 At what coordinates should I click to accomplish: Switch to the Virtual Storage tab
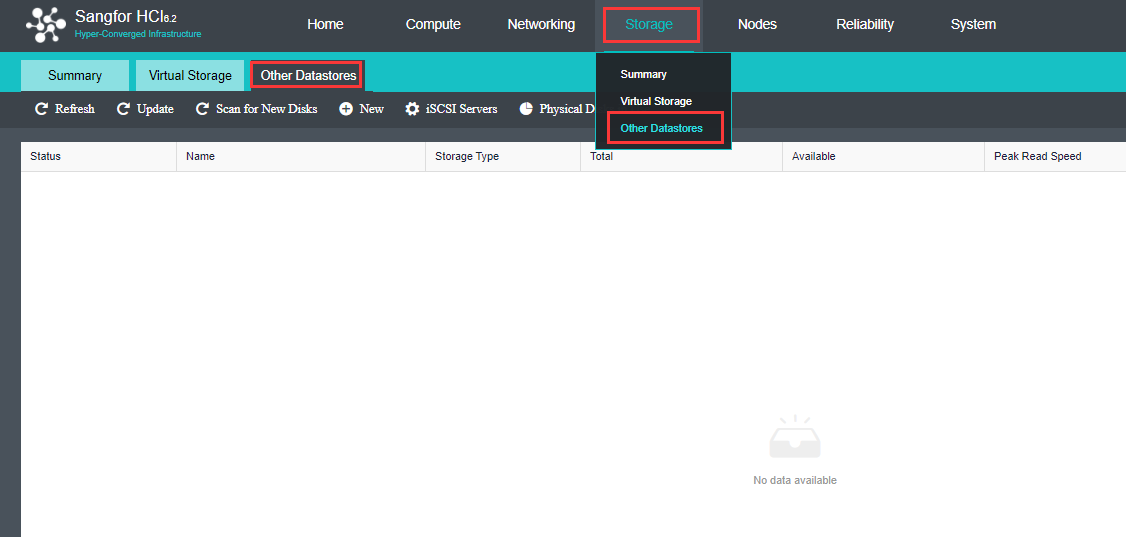[190, 75]
